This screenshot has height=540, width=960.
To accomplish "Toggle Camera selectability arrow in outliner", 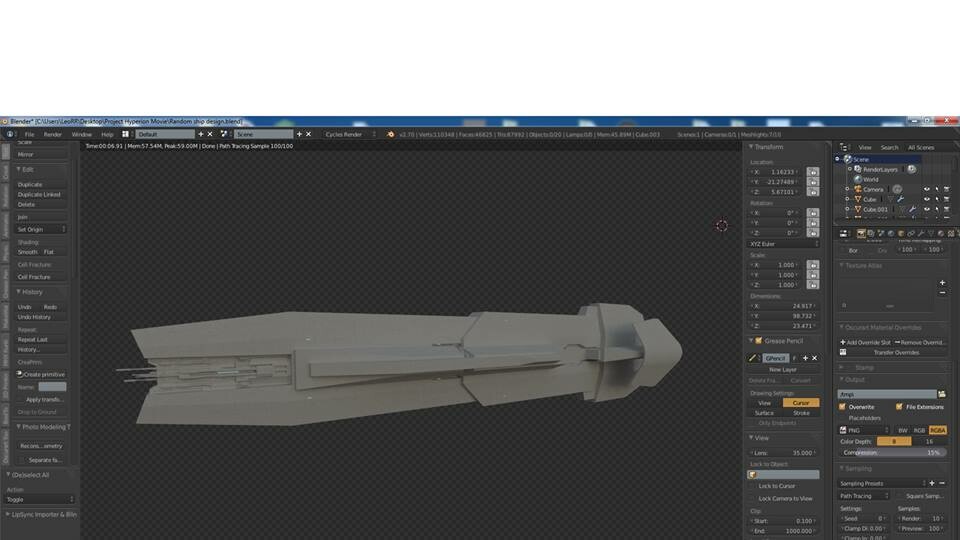I will tap(937, 189).
